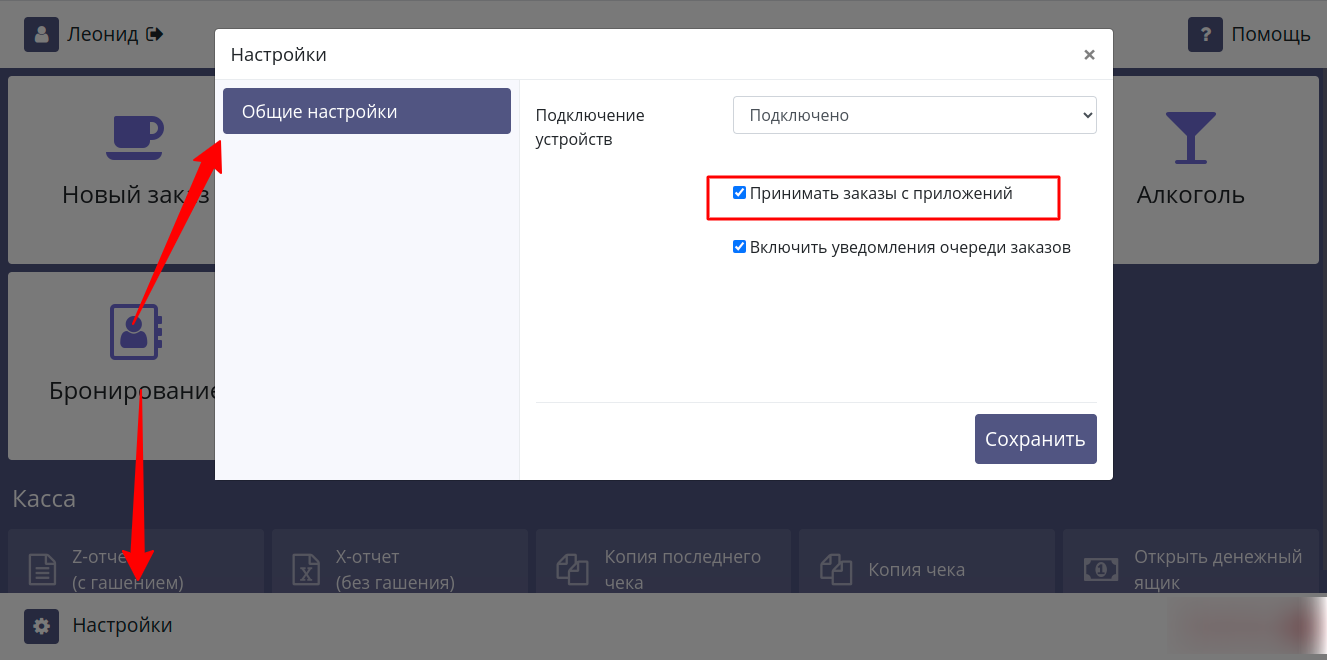This screenshot has width=1327, height=660.
Task: Disable Принимать заказы с приложений
Action: [740, 192]
